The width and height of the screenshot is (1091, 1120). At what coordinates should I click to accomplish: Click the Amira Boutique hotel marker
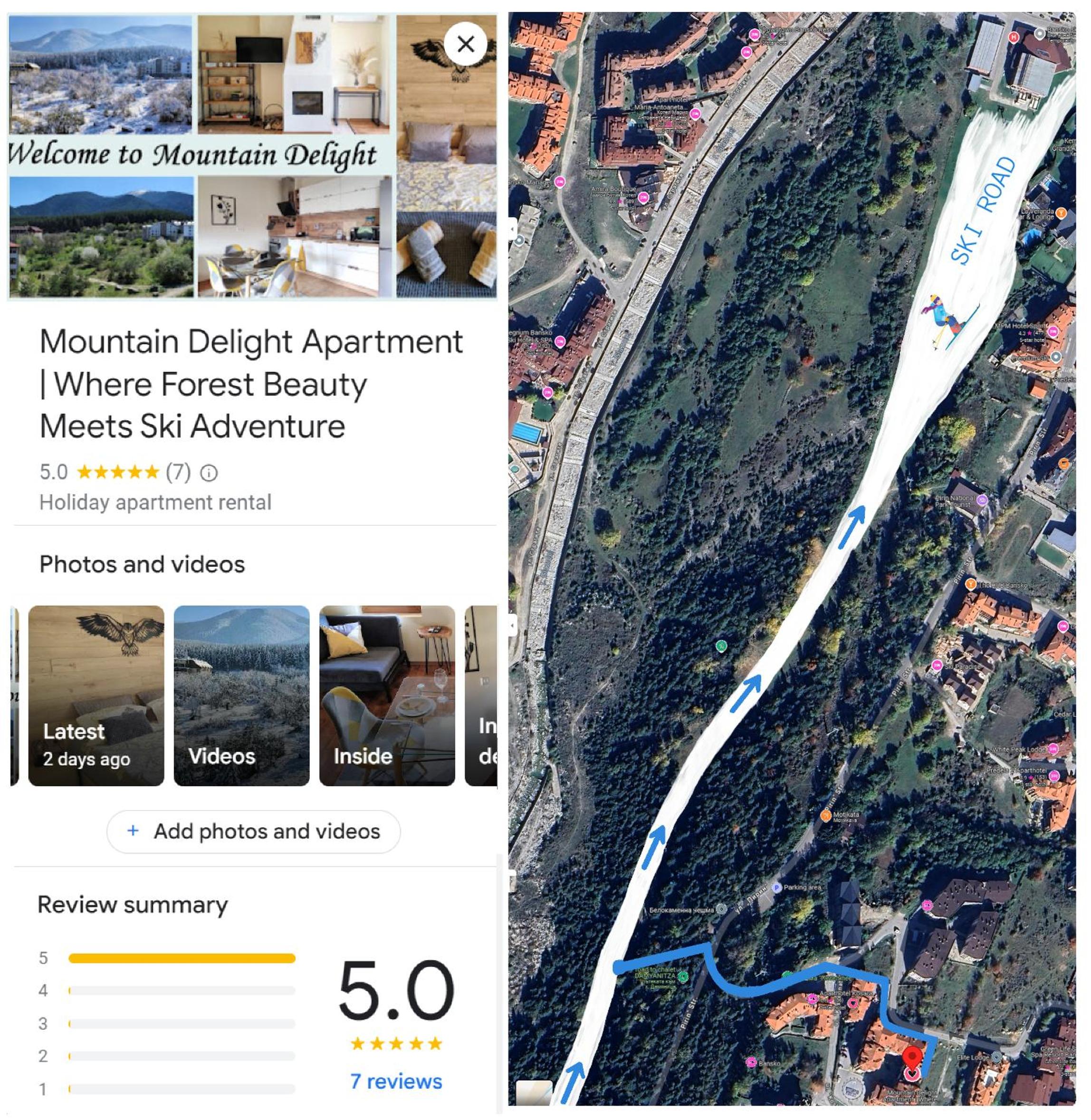[x=643, y=198]
